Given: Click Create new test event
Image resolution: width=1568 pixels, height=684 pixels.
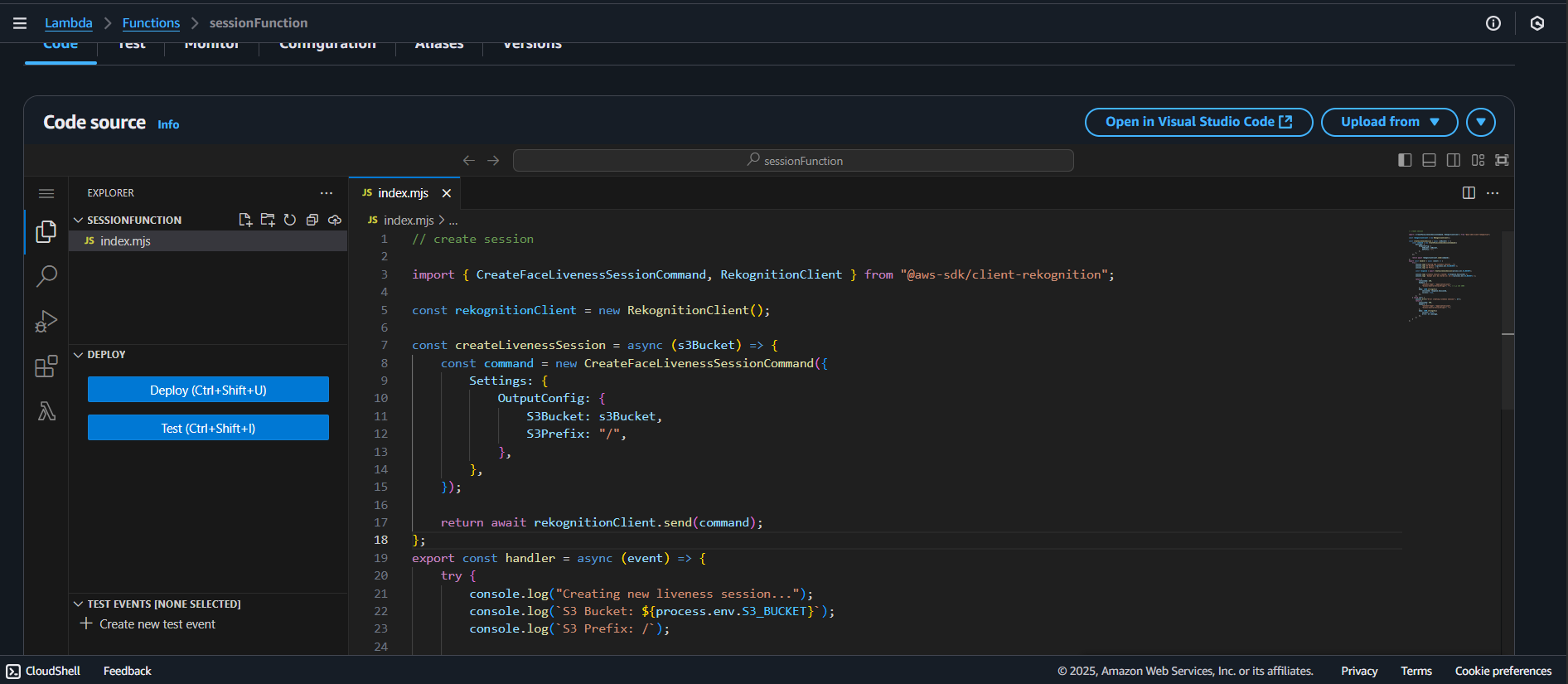Looking at the screenshot, I should [157, 624].
